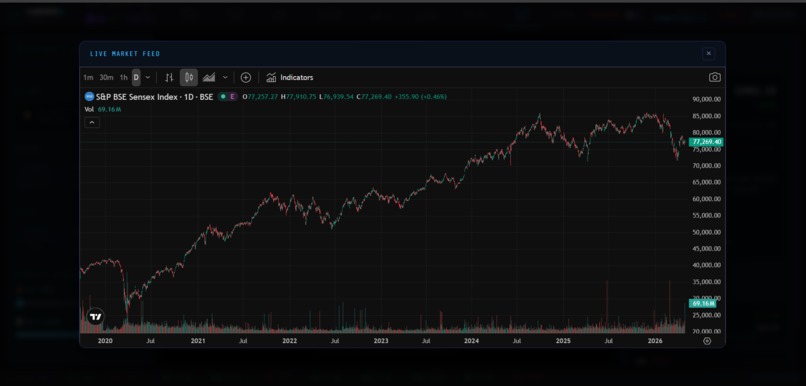
Task: Click the 69.16M volume axis label
Action: pos(703,304)
